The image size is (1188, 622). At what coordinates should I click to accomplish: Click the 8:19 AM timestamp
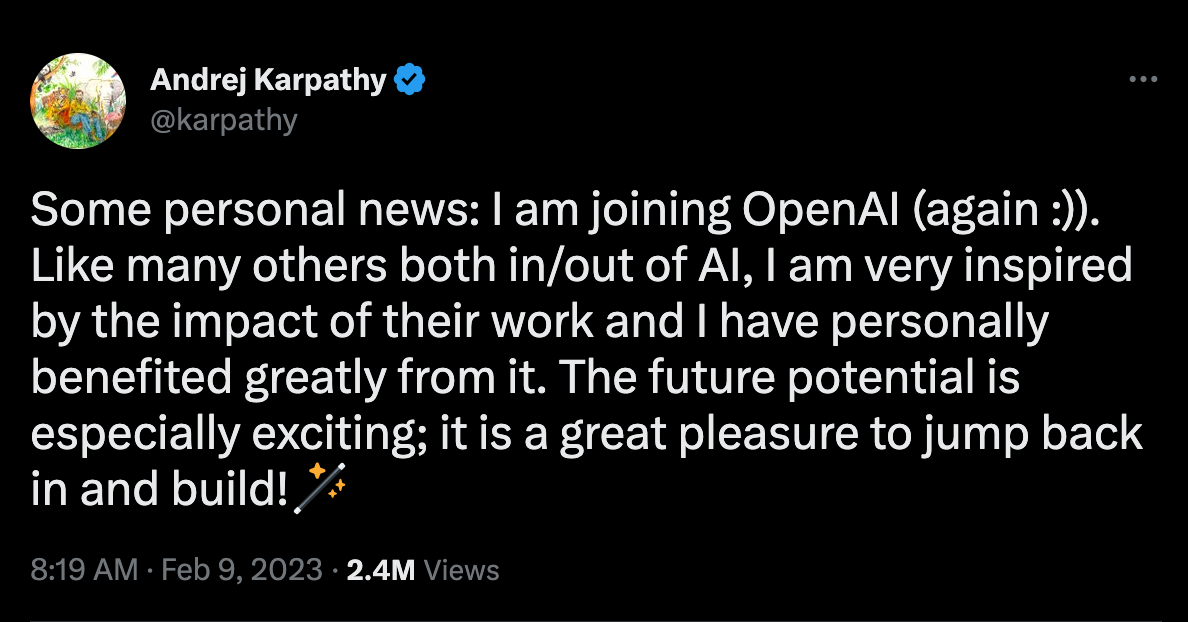coord(84,570)
